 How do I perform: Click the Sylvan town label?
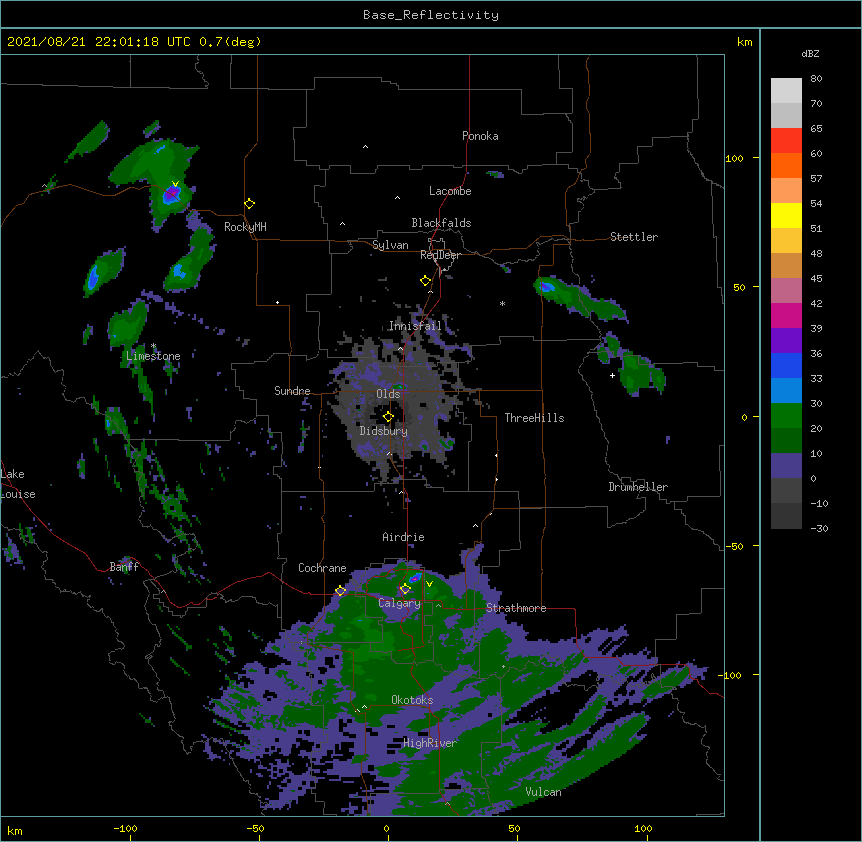click(x=390, y=245)
